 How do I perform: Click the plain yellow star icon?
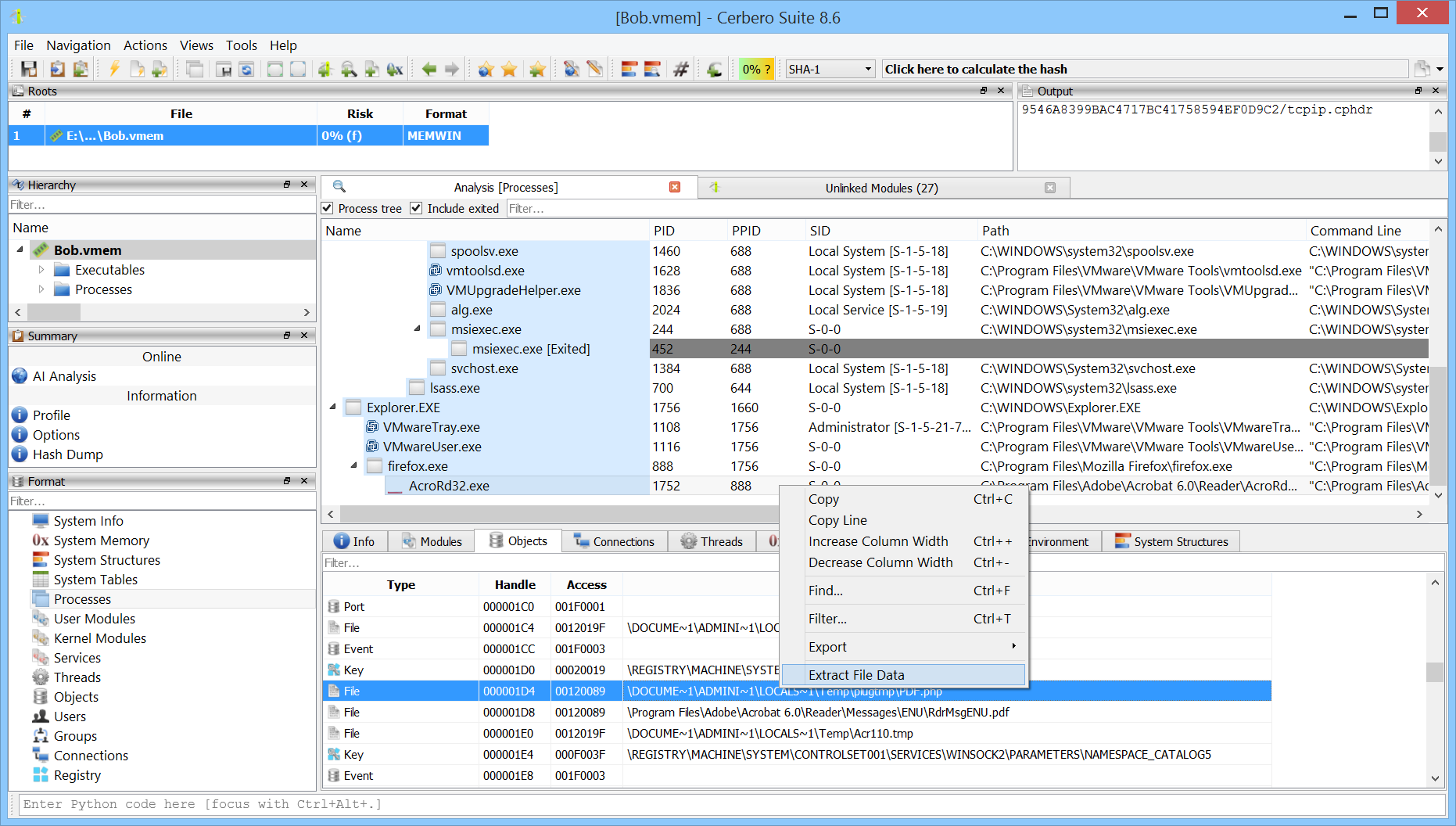(x=509, y=70)
